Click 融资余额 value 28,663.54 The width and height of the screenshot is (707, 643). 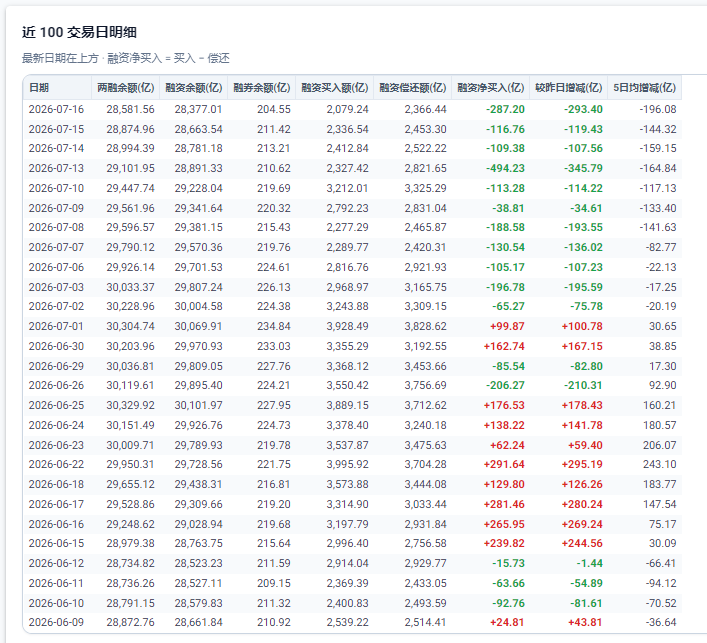coord(198,129)
